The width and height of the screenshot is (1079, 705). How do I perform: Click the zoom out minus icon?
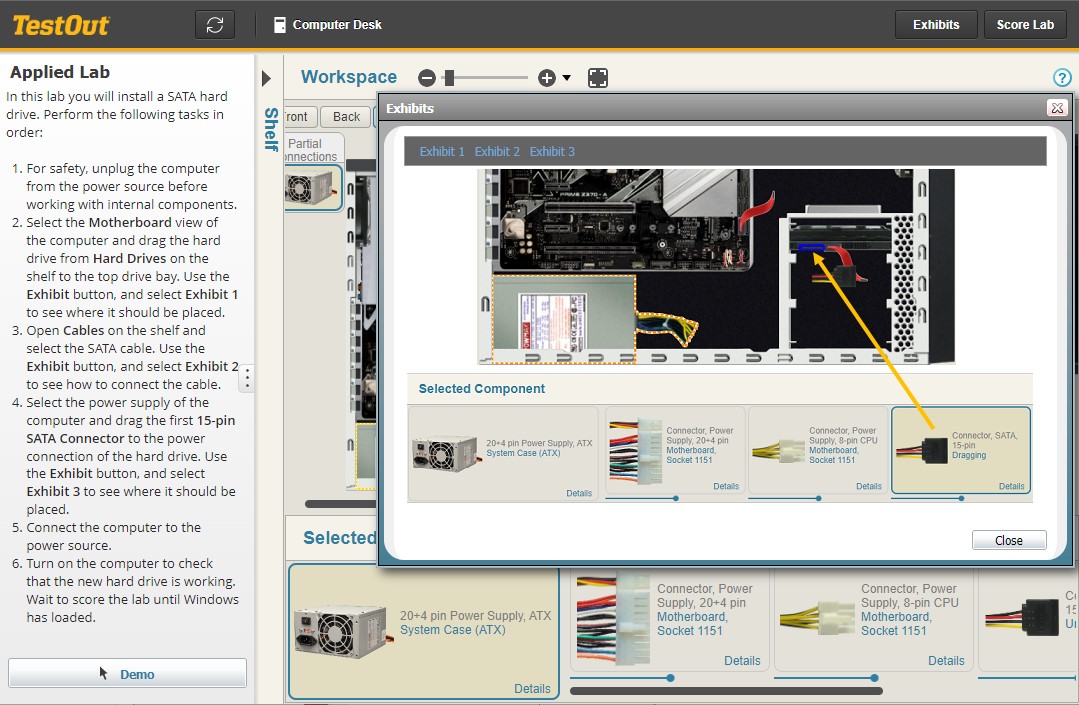click(428, 77)
